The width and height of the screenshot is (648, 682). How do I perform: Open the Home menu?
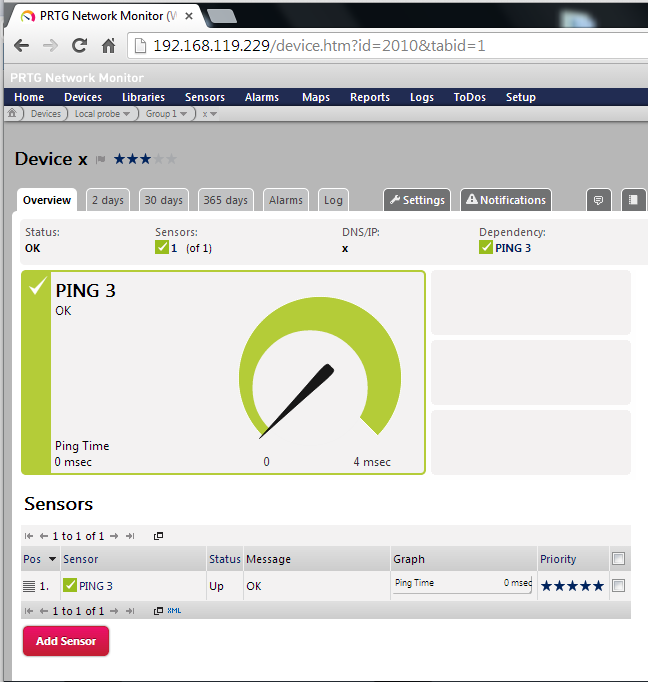click(29, 97)
